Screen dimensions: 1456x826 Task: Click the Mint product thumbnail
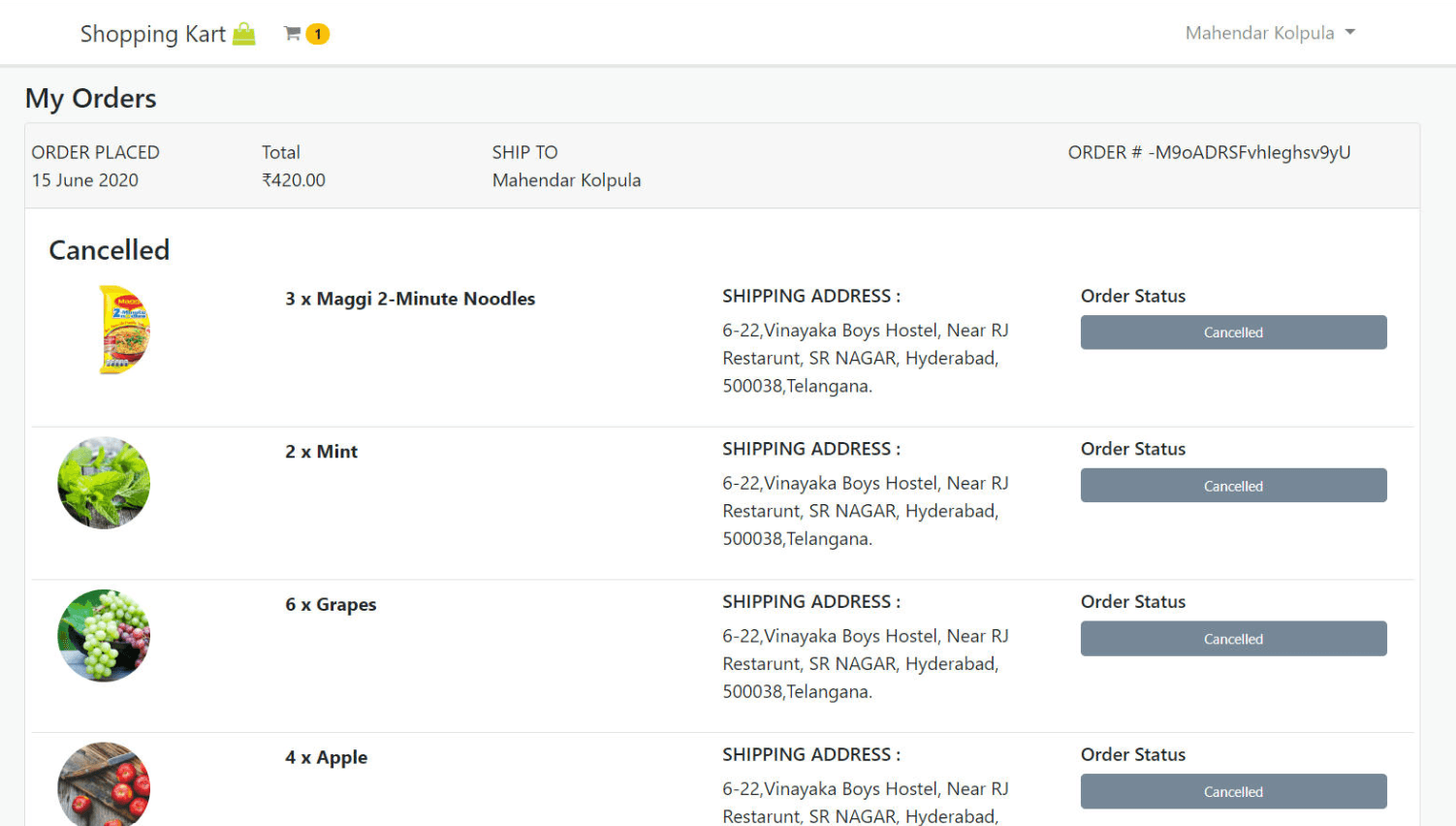(x=103, y=482)
